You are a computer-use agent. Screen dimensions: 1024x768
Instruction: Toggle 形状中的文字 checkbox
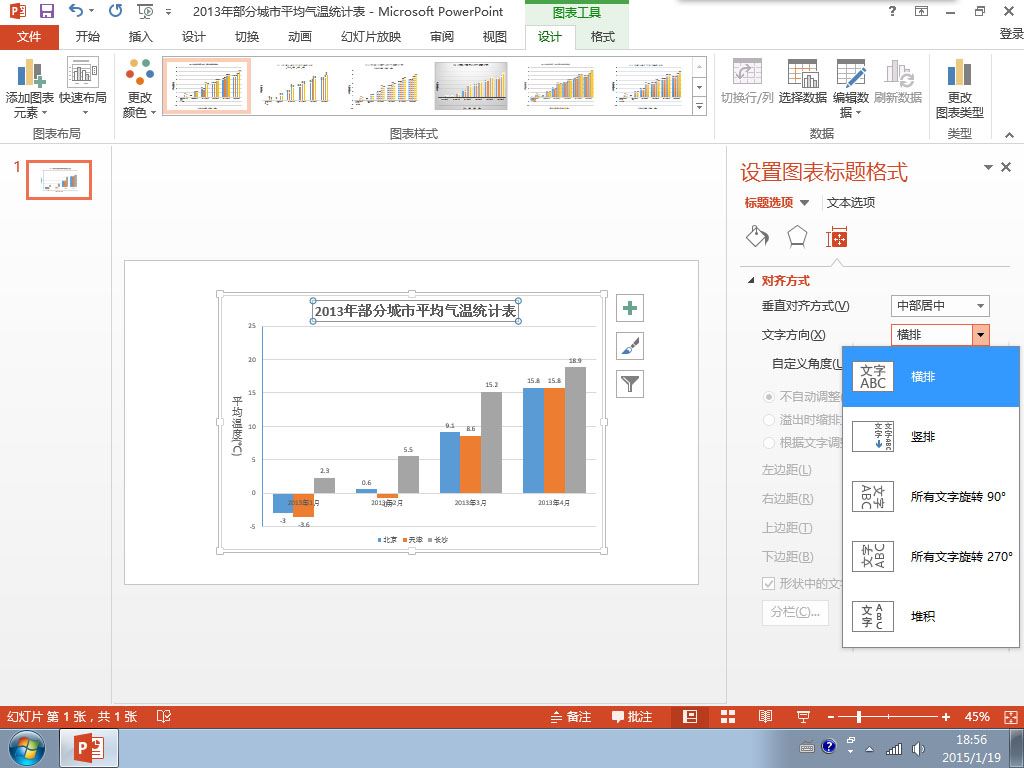[769, 583]
